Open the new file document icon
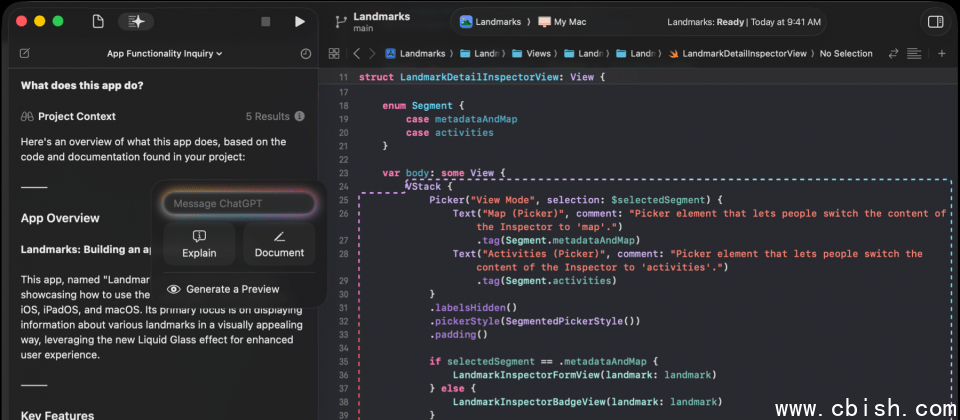Screen dimensions: 960x420 (98, 22)
